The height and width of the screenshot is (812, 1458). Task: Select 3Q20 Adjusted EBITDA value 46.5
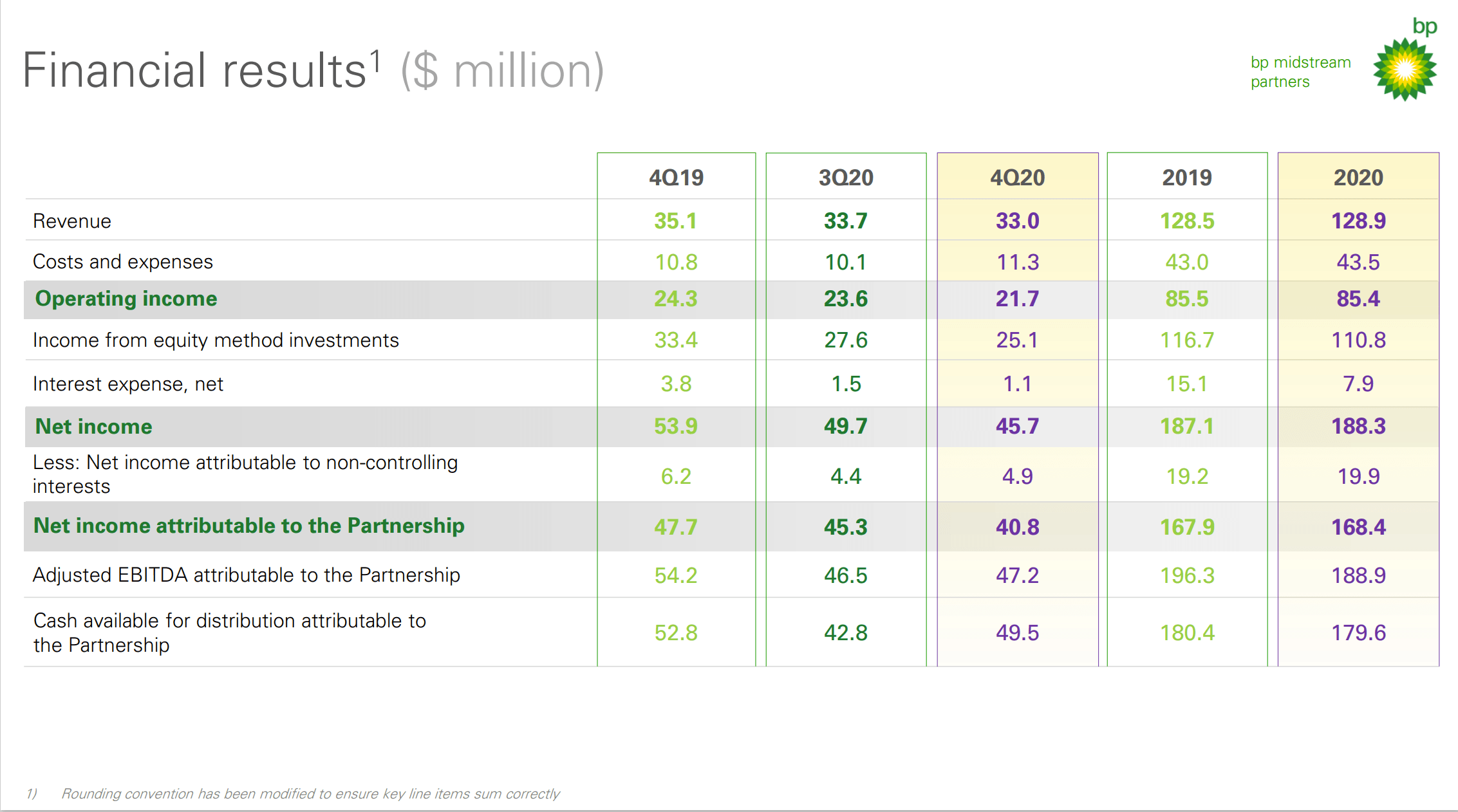tap(846, 576)
